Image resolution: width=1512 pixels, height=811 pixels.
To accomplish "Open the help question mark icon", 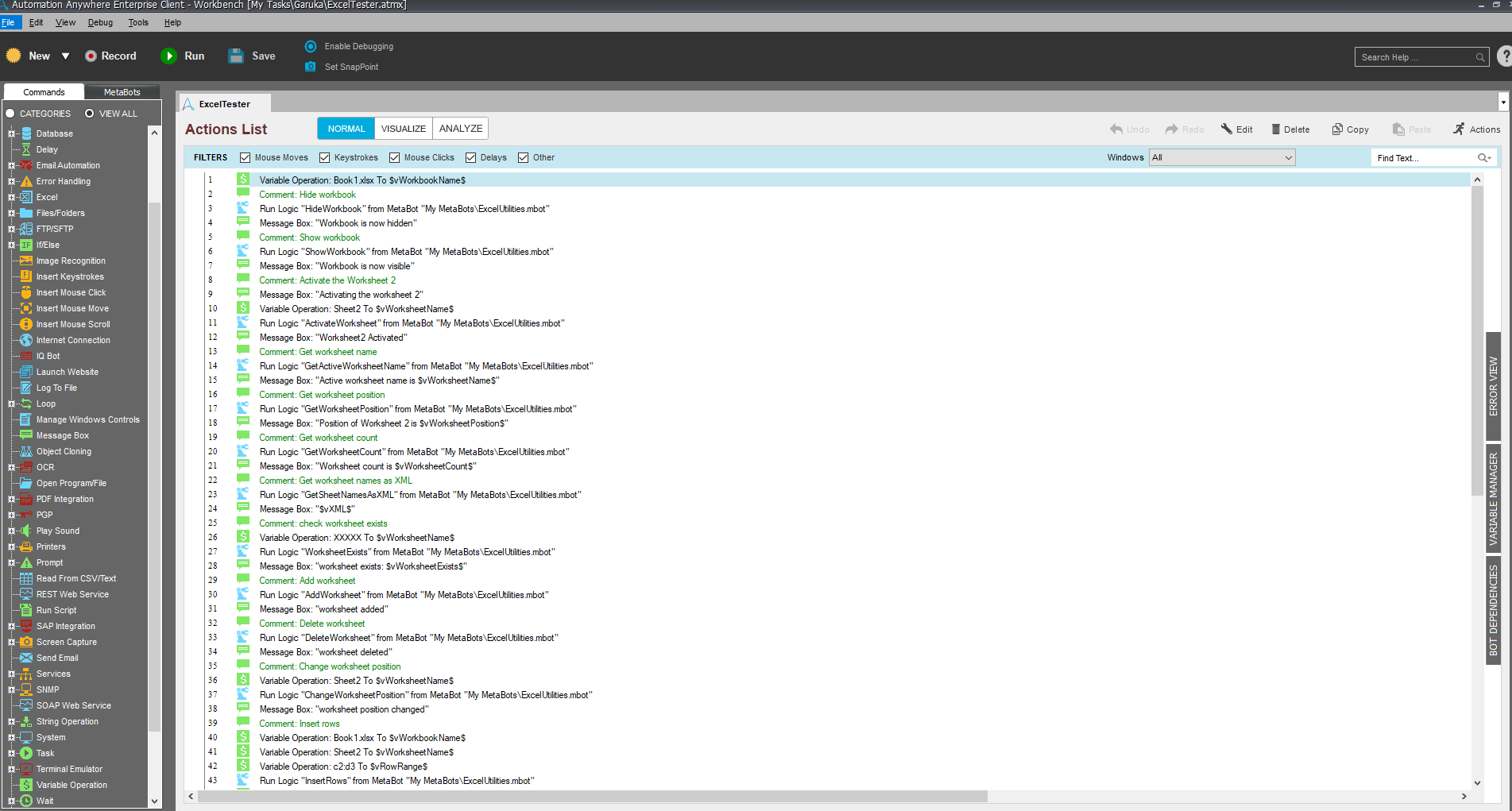I will pos(1504,56).
